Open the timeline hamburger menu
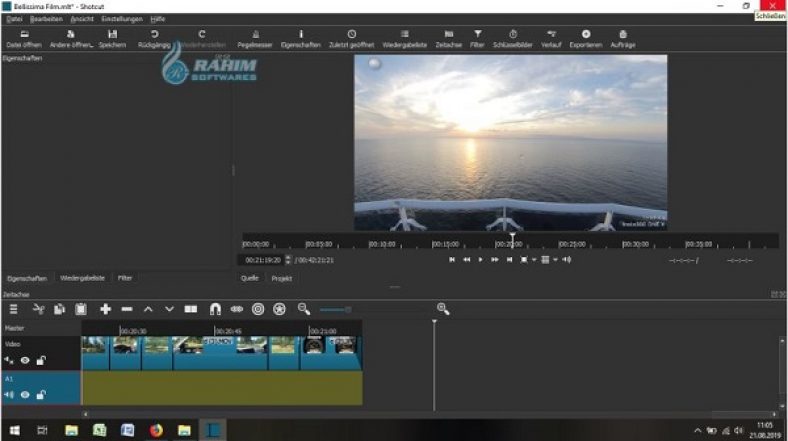The height and width of the screenshot is (441, 788). (x=14, y=309)
